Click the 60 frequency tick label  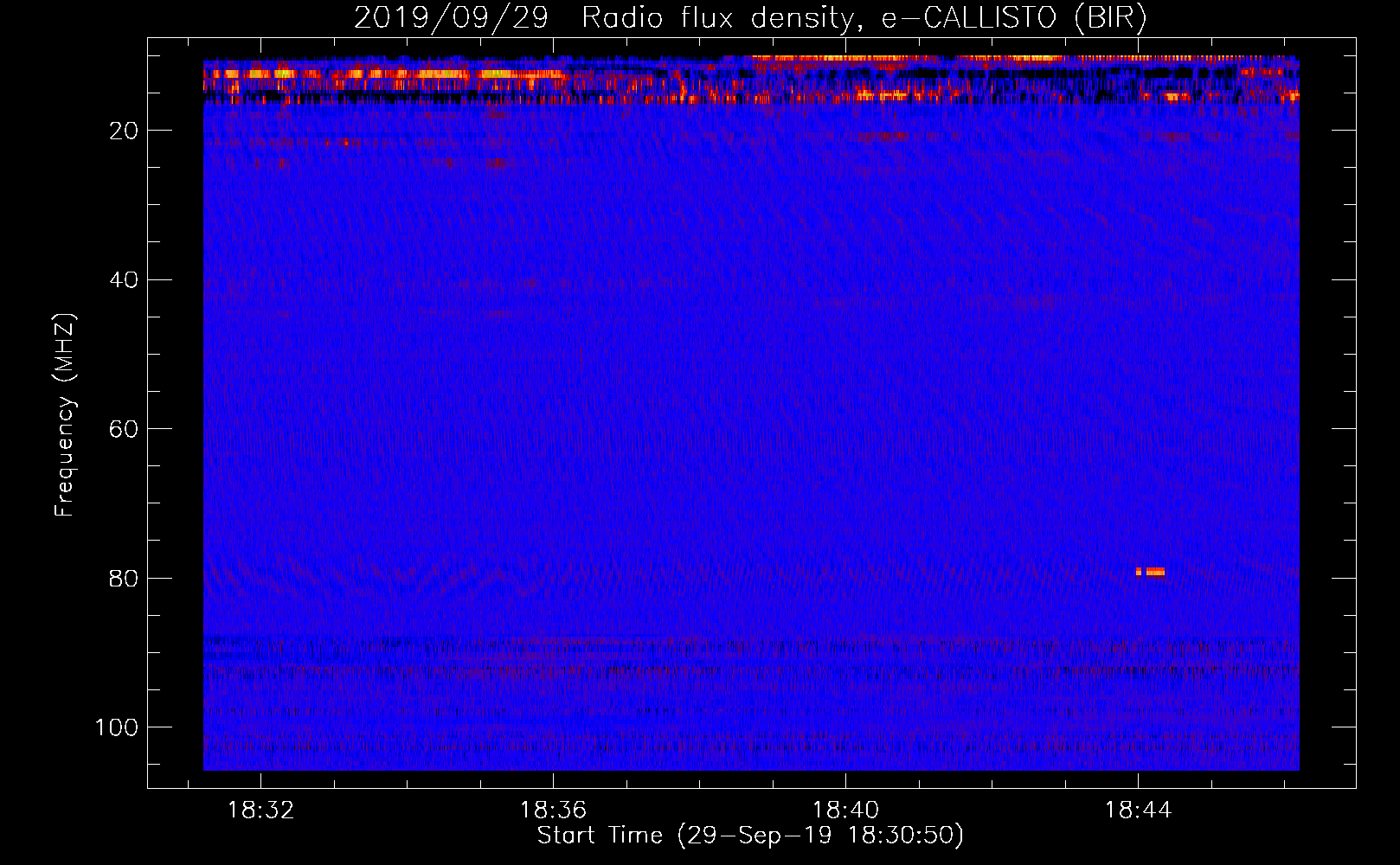coord(124,429)
